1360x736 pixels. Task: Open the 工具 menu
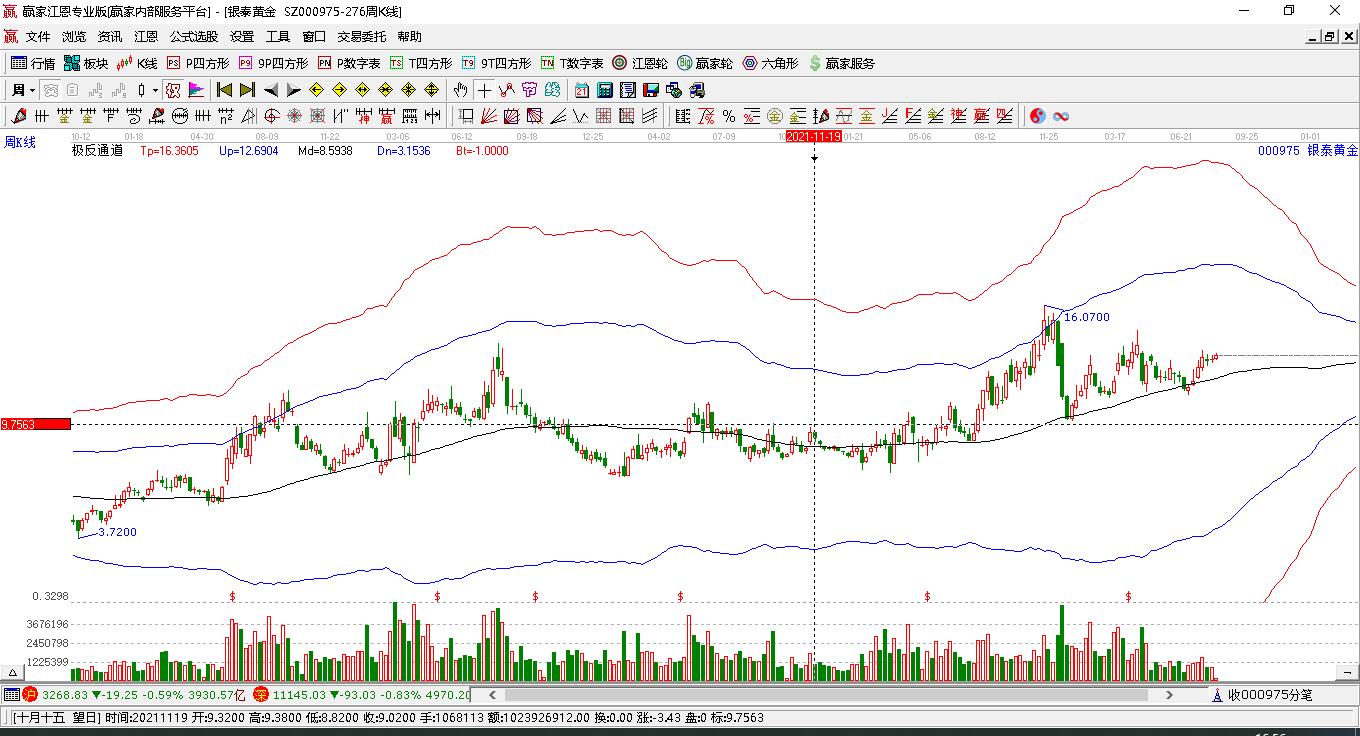(x=278, y=37)
